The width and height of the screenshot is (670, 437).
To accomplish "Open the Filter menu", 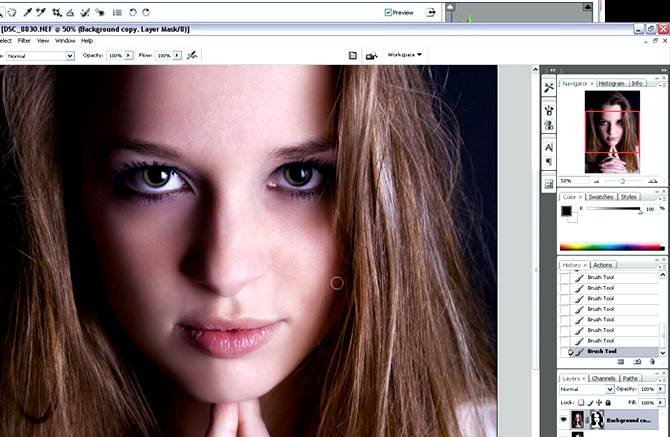I will (x=24, y=41).
